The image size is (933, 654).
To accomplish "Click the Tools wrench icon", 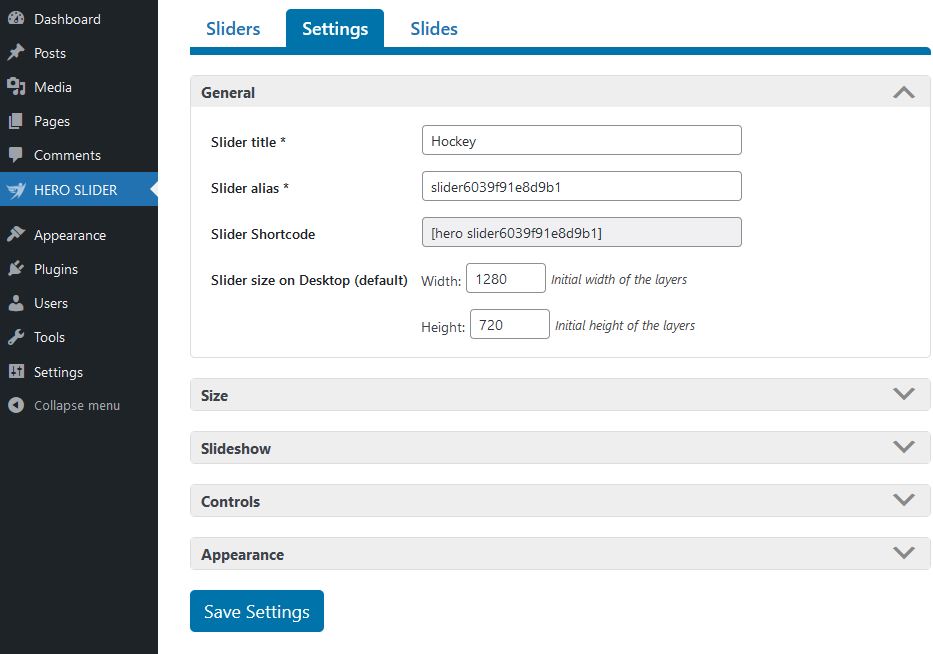I will click(16, 337).
